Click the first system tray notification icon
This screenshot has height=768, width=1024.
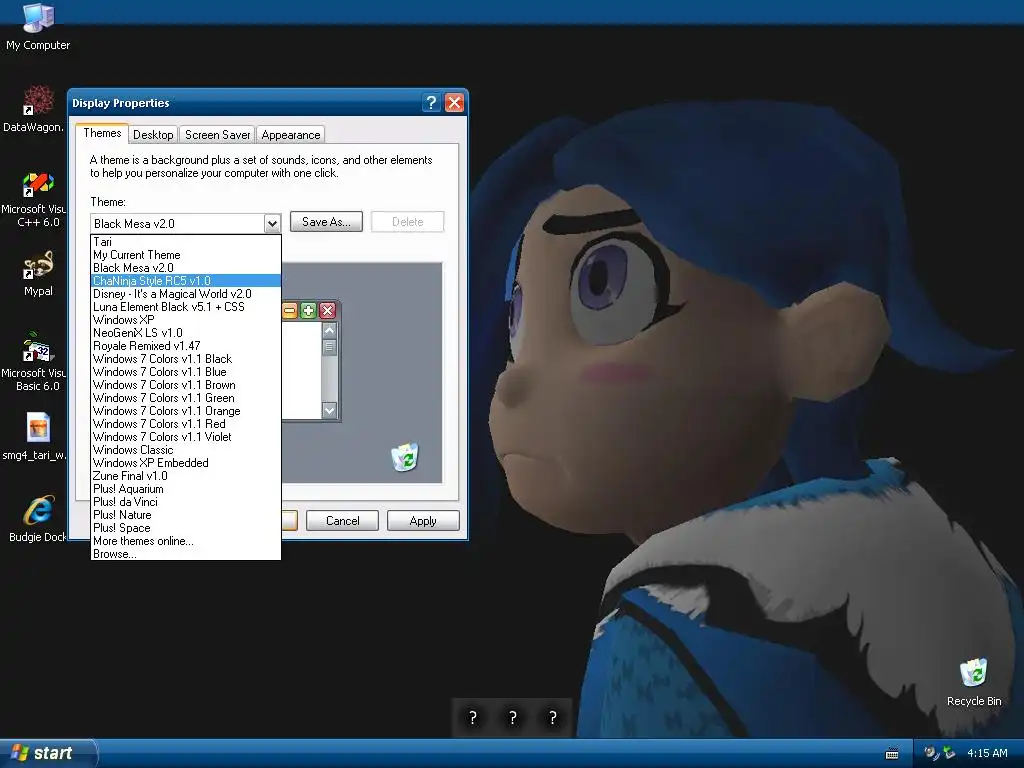[x=931, y=753]
